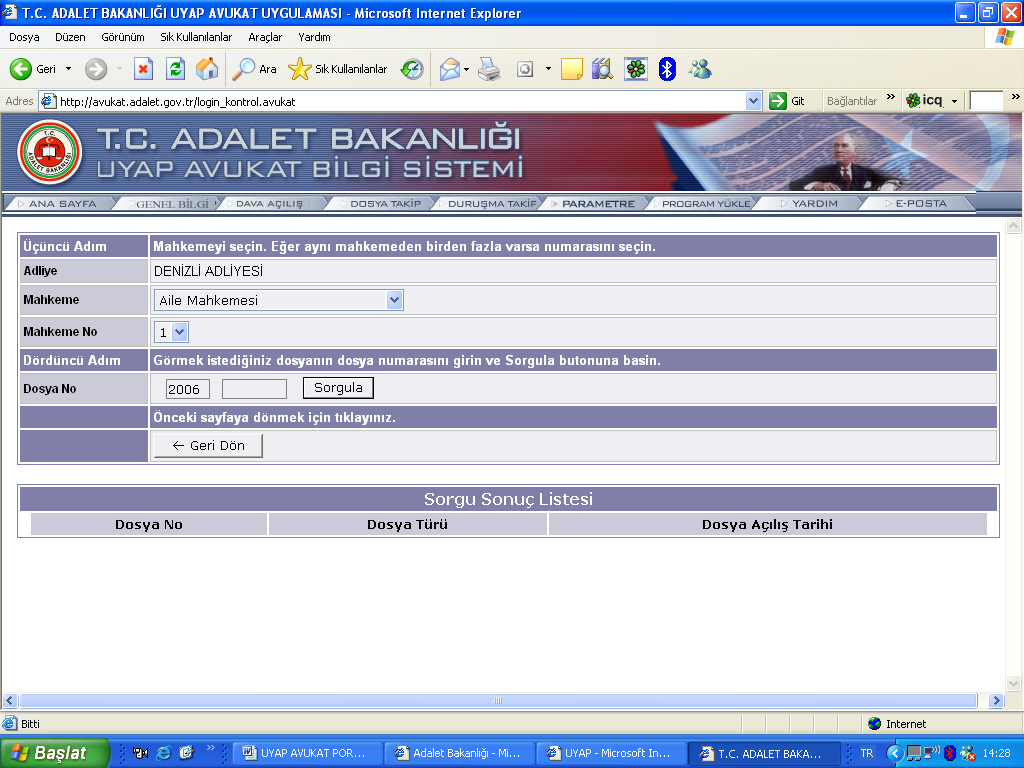
Task: Stop page loading with red X icon
Action: coord(143,69)
